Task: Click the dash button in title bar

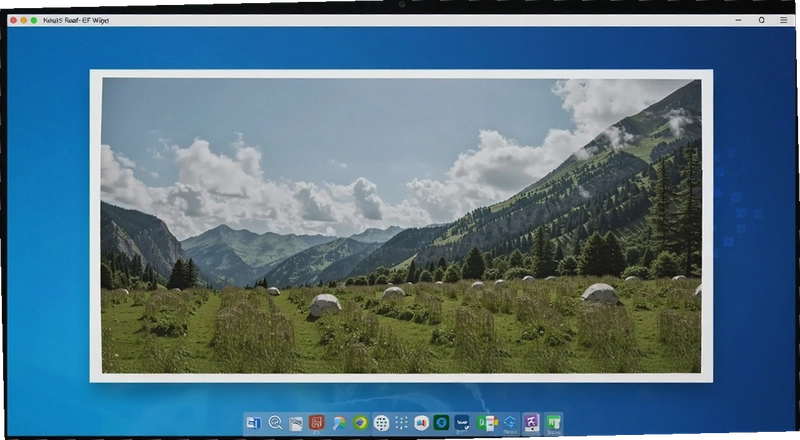Action: tap(738, 20)
